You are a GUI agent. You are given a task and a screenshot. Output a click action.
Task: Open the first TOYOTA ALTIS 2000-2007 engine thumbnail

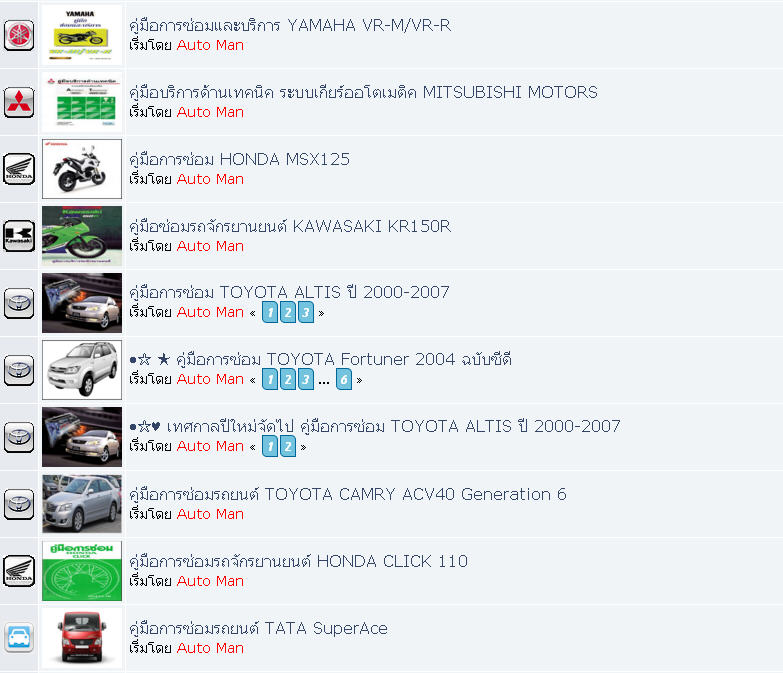(x=82, y=303)
